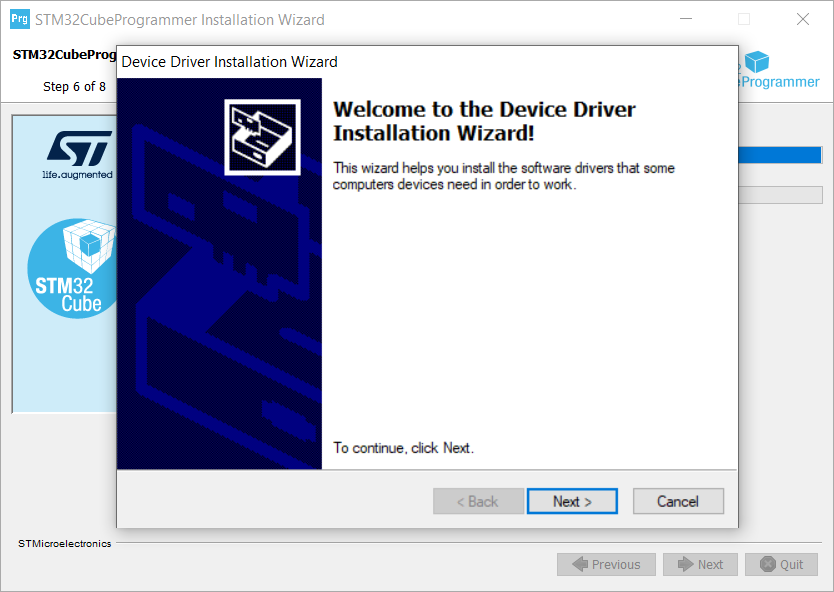Click the 'Step 6 of 8' label

[74, 87]
